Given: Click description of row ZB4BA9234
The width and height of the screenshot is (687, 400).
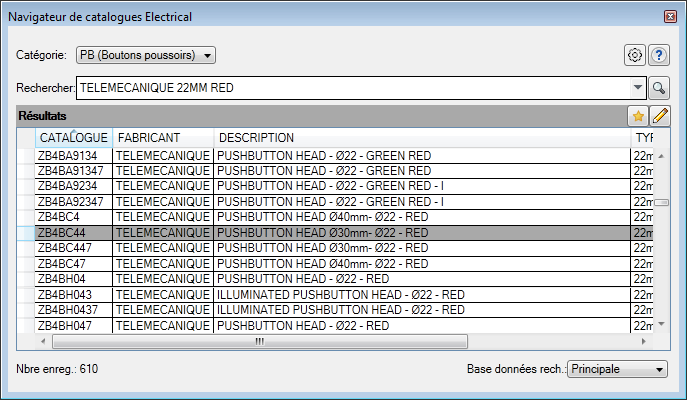Looking at the screenshot, I should tap(422, 186).
